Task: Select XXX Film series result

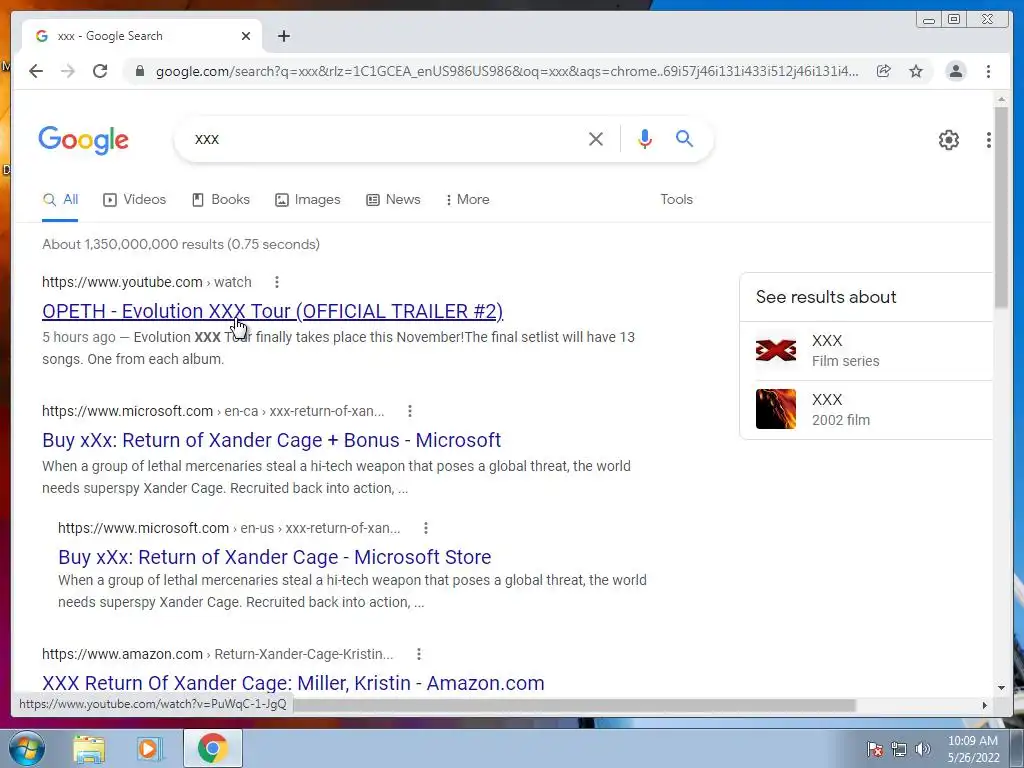Action: 866,351
